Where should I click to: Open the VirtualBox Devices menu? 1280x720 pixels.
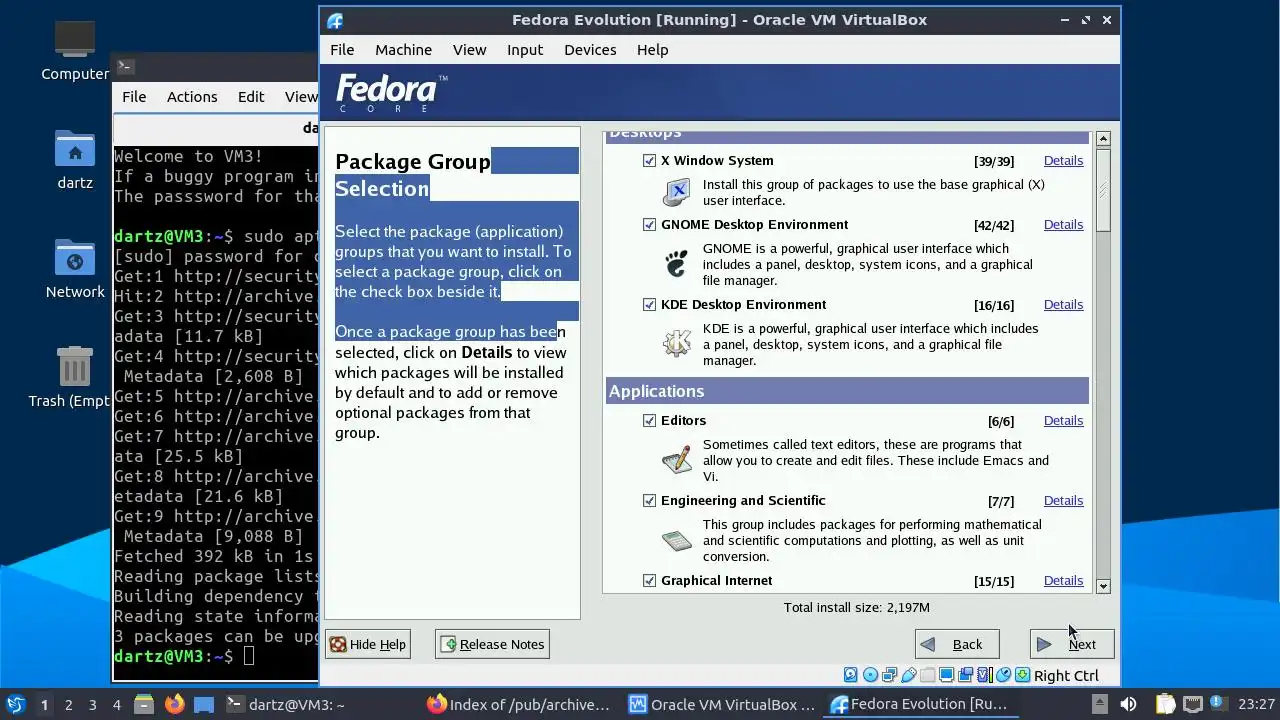coord(590,49)
